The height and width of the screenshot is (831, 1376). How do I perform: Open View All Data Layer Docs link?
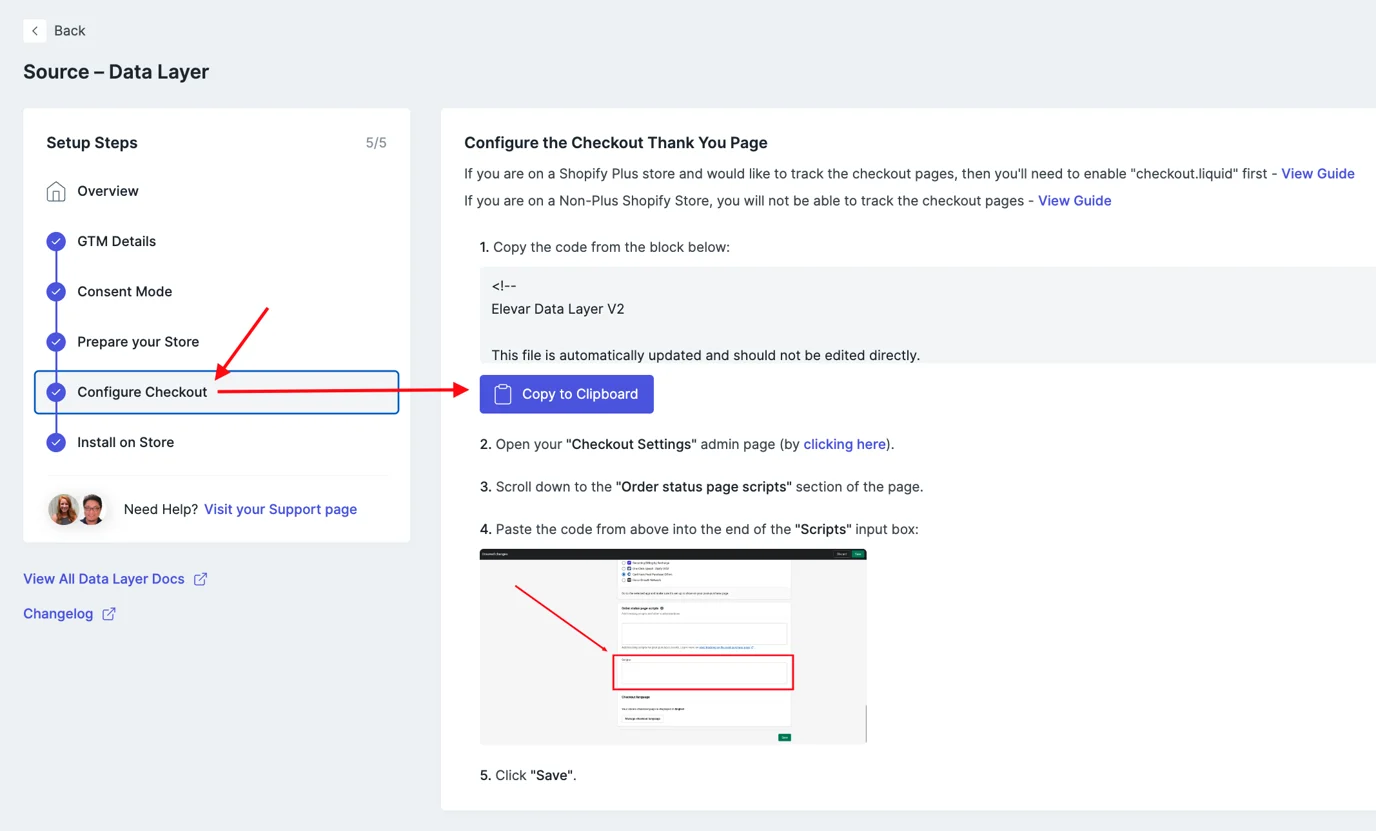click(x=104, y=579)
